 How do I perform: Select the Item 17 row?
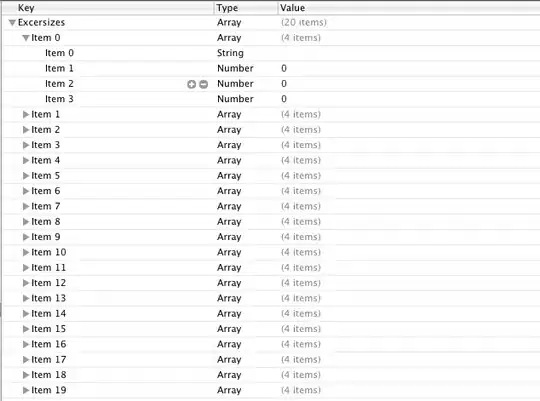click(x=271, y=359)
